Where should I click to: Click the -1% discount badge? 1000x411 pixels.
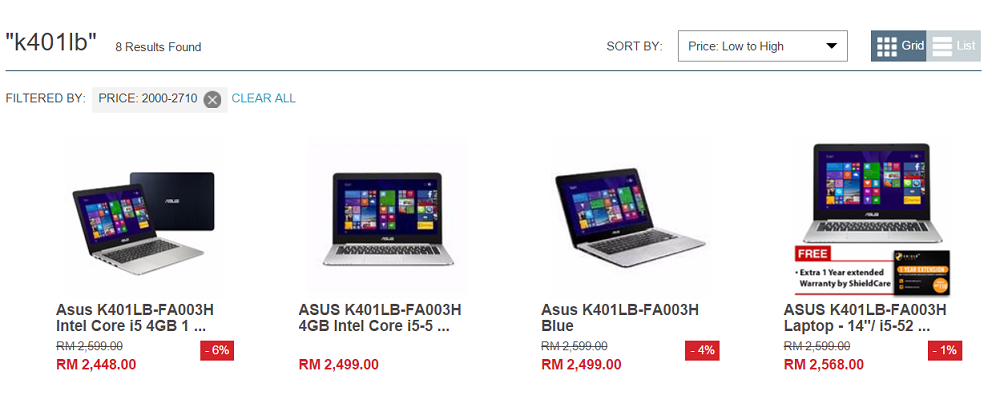point(945,350)
